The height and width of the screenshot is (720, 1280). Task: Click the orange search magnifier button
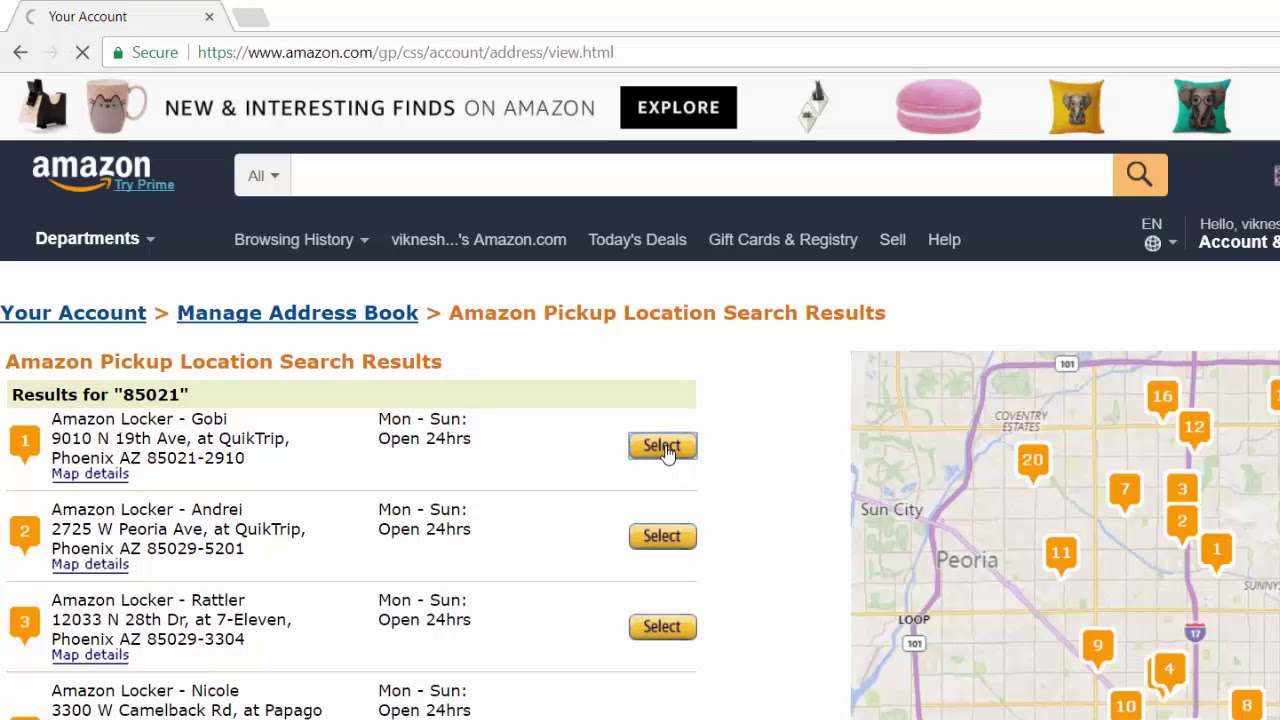point(1140,175)
